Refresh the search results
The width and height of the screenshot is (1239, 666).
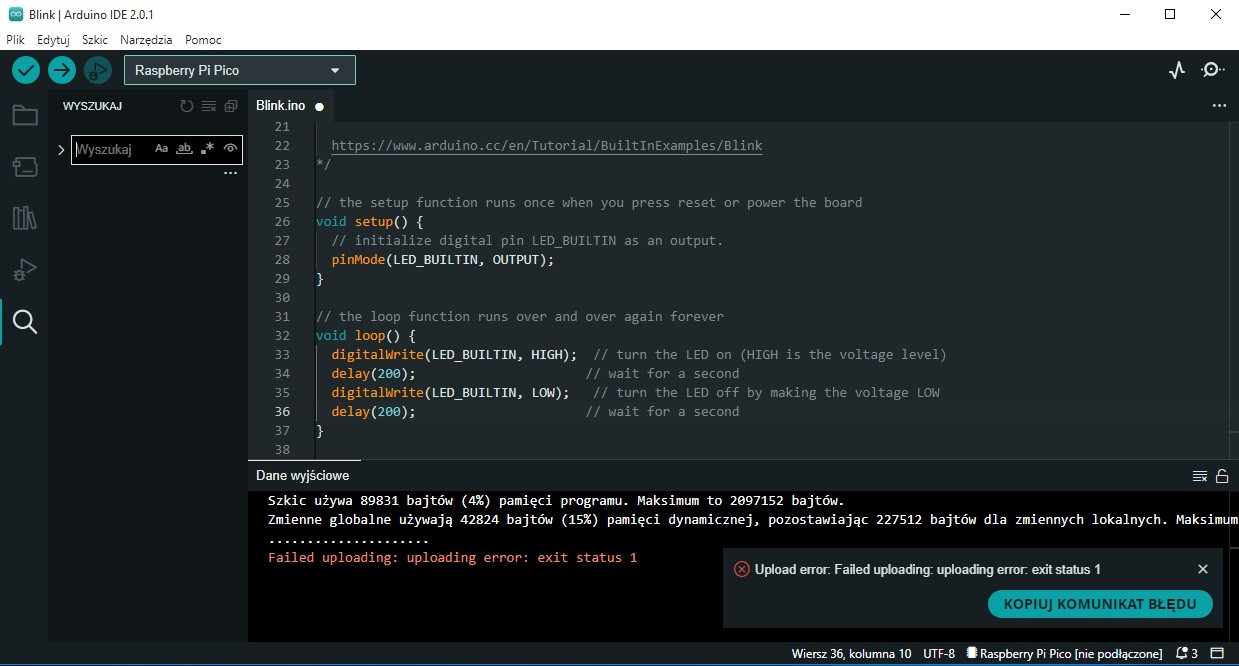point(187,106)
